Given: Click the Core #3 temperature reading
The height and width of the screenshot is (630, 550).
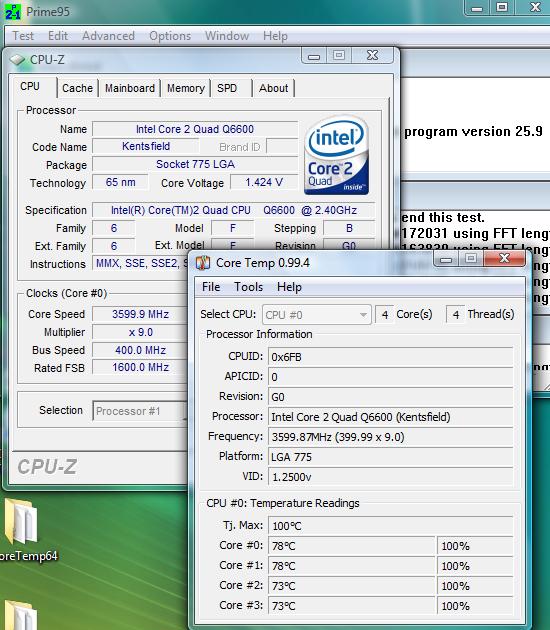Looking at the screenshot, I should (352, 606).
